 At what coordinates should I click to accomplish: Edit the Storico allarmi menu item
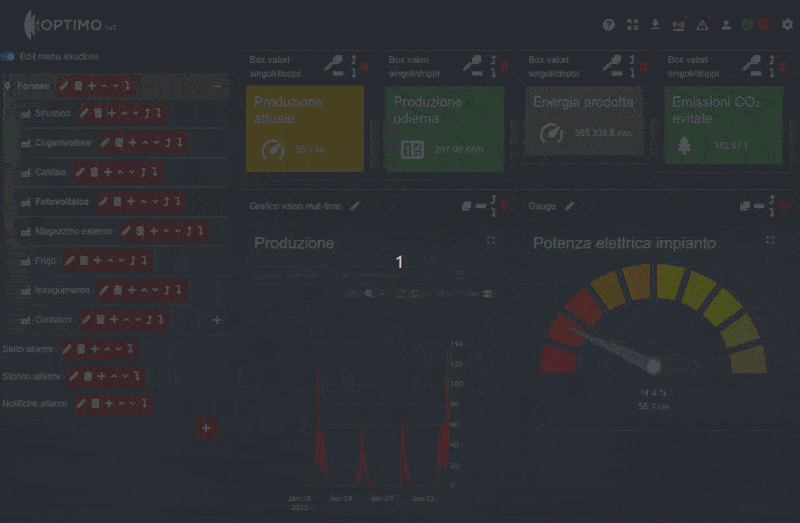point(74,377)
